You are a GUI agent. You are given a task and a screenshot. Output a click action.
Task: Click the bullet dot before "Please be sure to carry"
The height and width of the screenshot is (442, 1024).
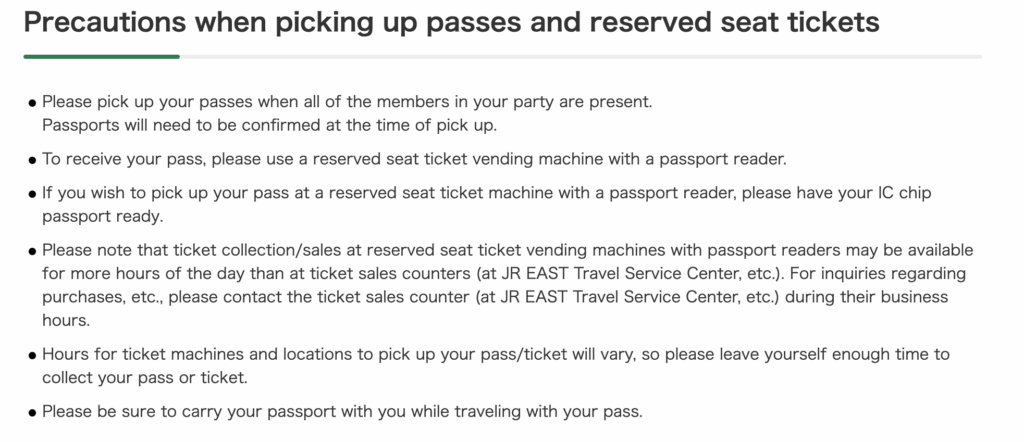point(33,412)
